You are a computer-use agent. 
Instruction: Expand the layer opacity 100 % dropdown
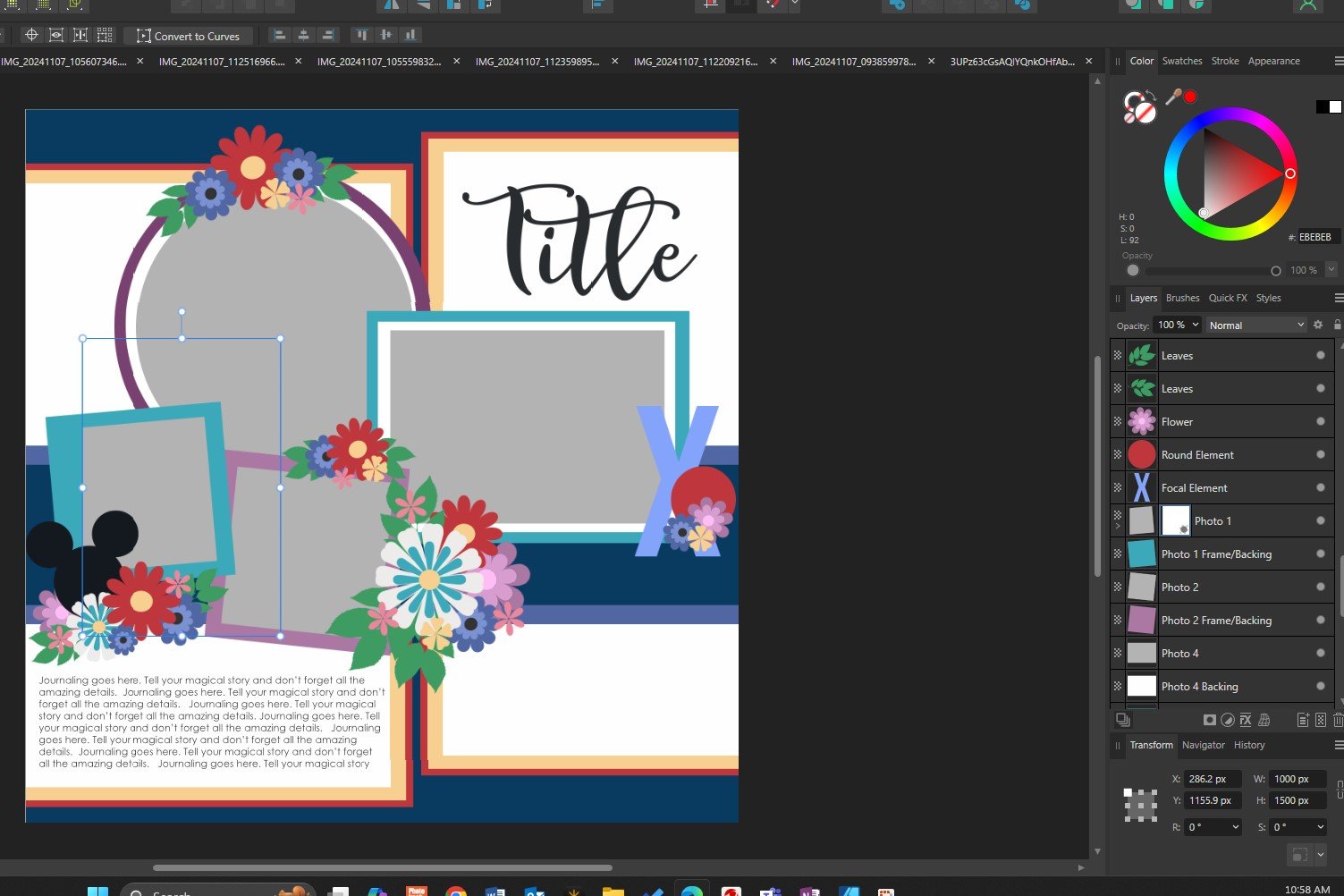click(1195, 325)
